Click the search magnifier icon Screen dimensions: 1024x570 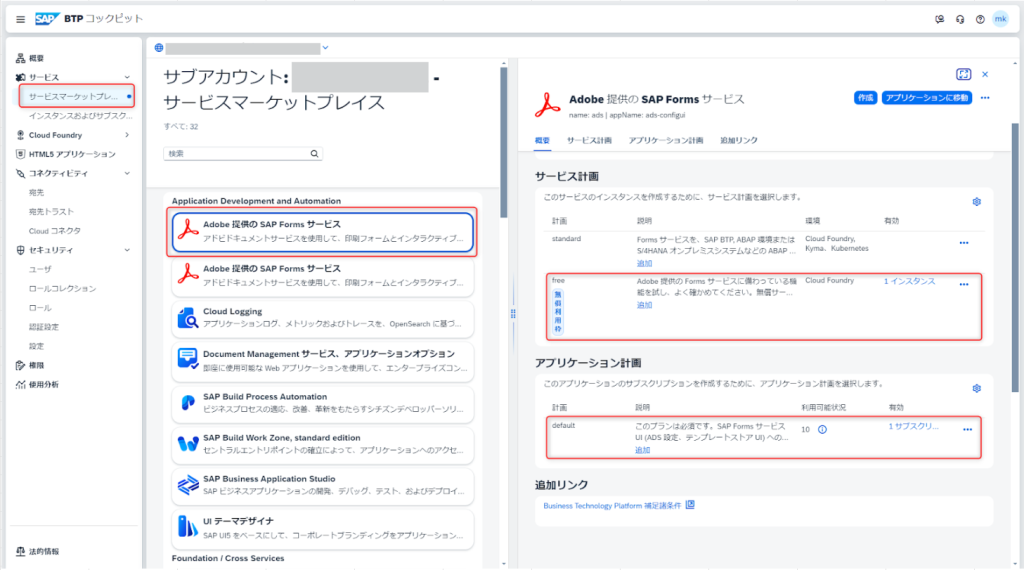pyautogui.click(x=314, y=154)
